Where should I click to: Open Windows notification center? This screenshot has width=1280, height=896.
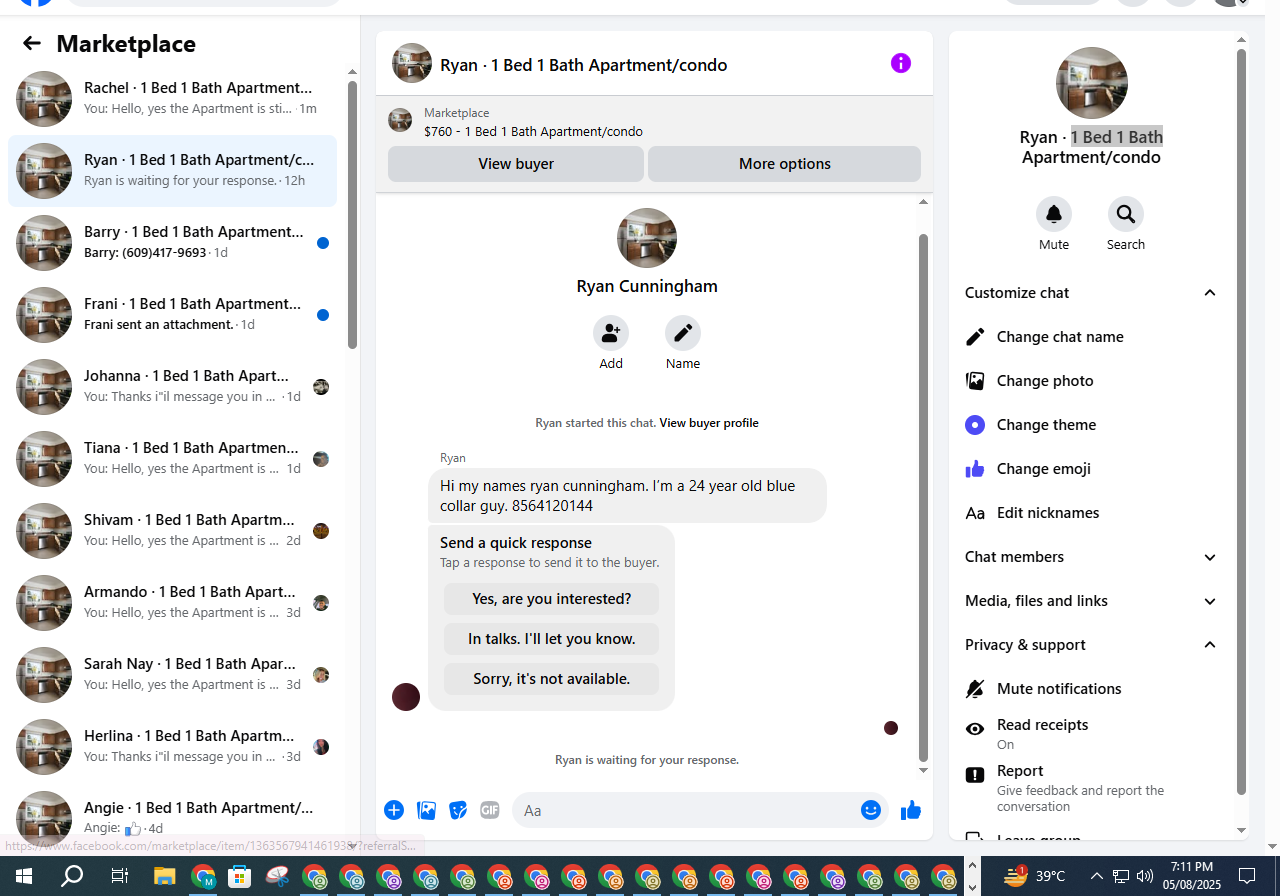(1246, 876)
